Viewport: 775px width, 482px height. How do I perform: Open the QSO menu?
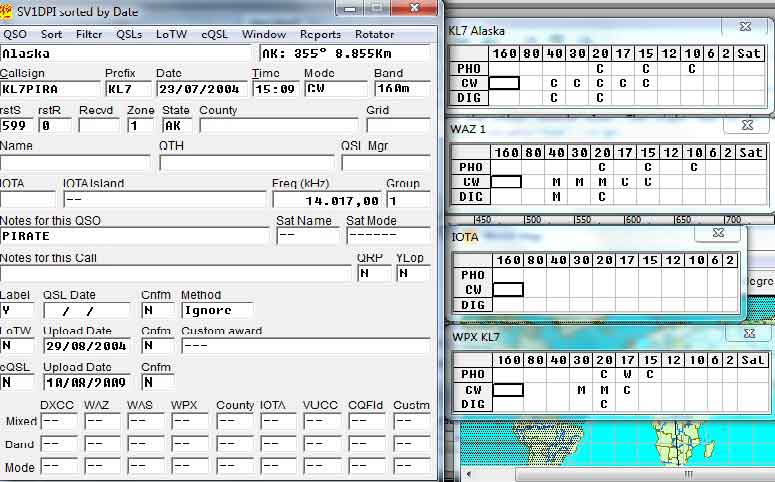[x=15, y=34]
